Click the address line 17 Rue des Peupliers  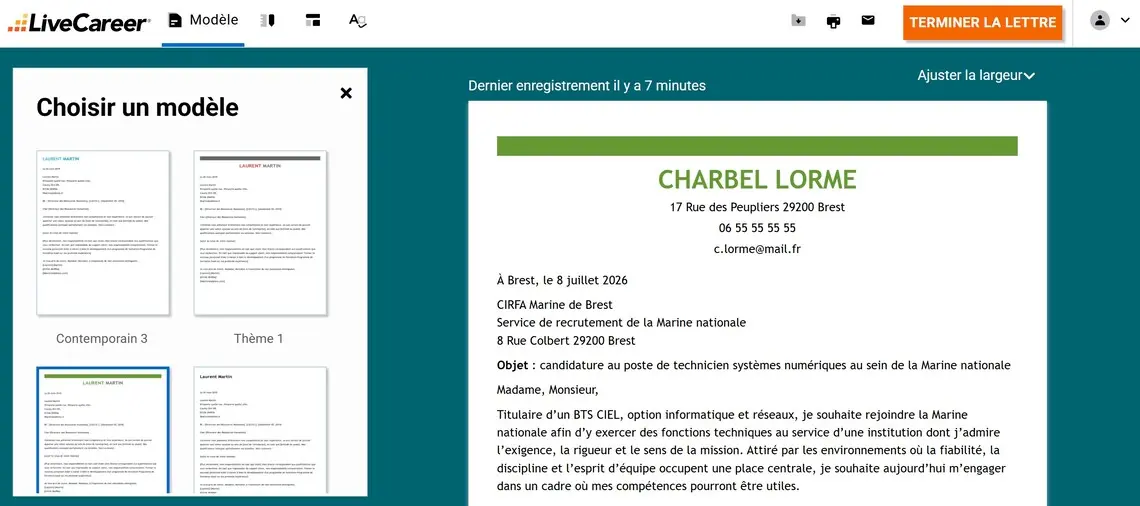coord(757,207)
